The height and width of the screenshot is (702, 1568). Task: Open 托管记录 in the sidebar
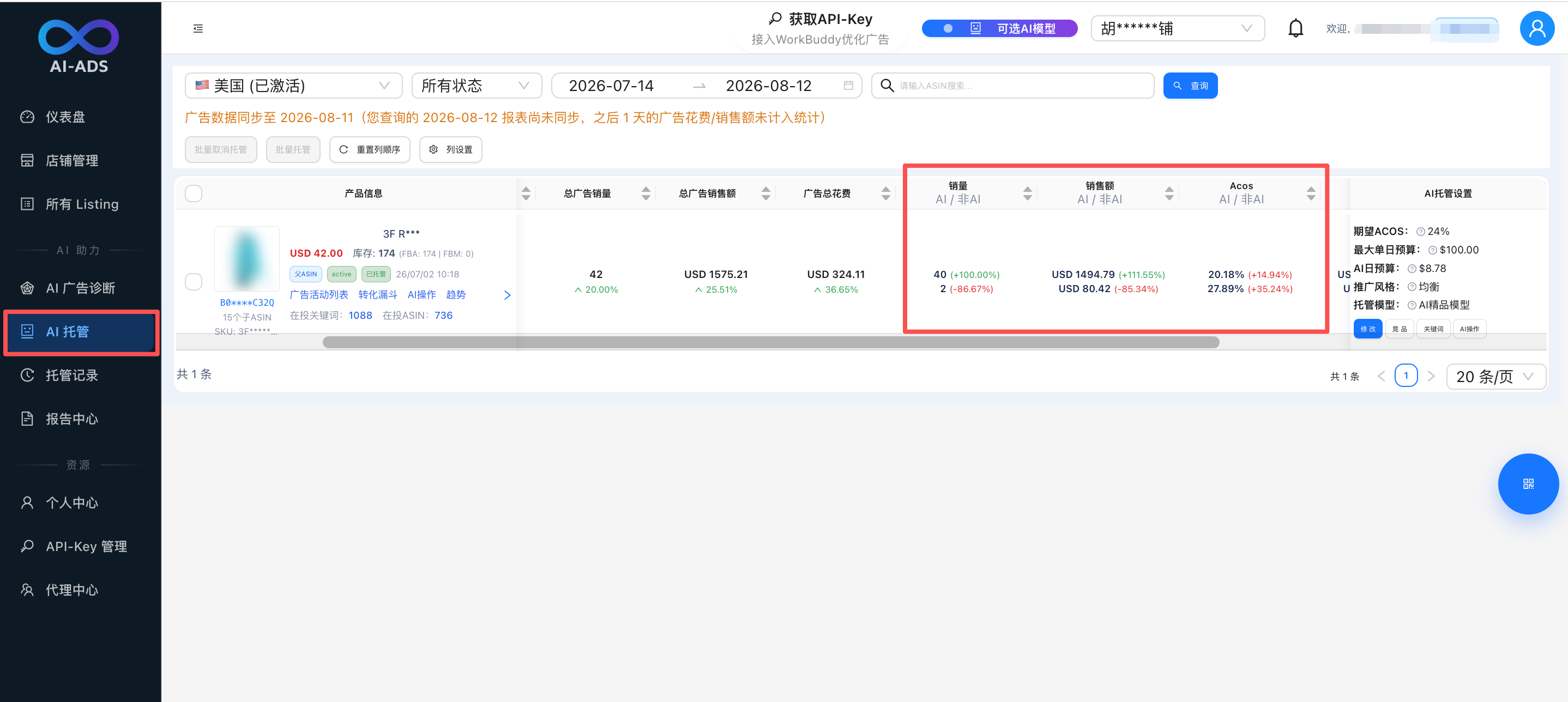tap(80, 376)
